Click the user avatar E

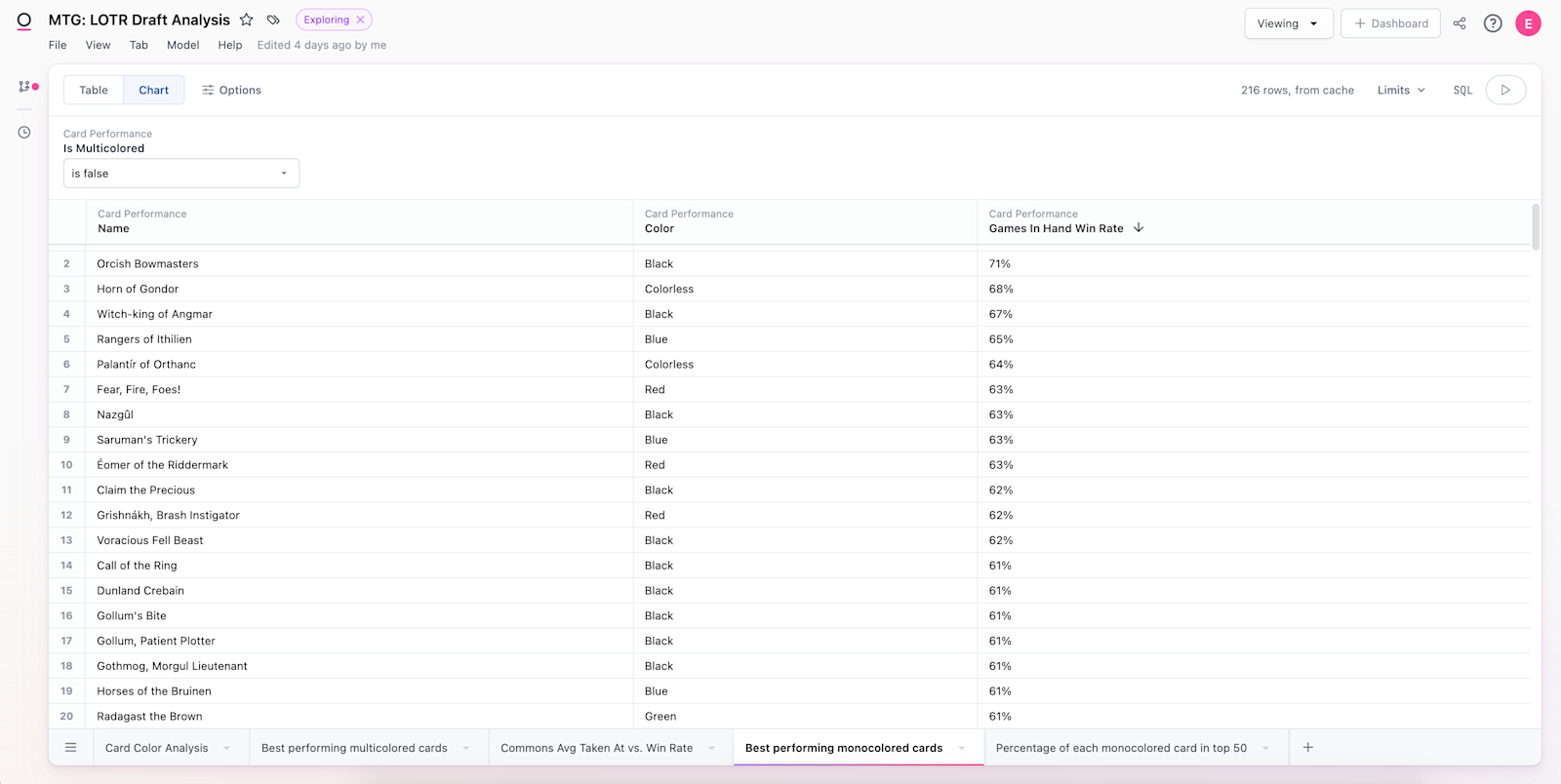(1528, 23)
